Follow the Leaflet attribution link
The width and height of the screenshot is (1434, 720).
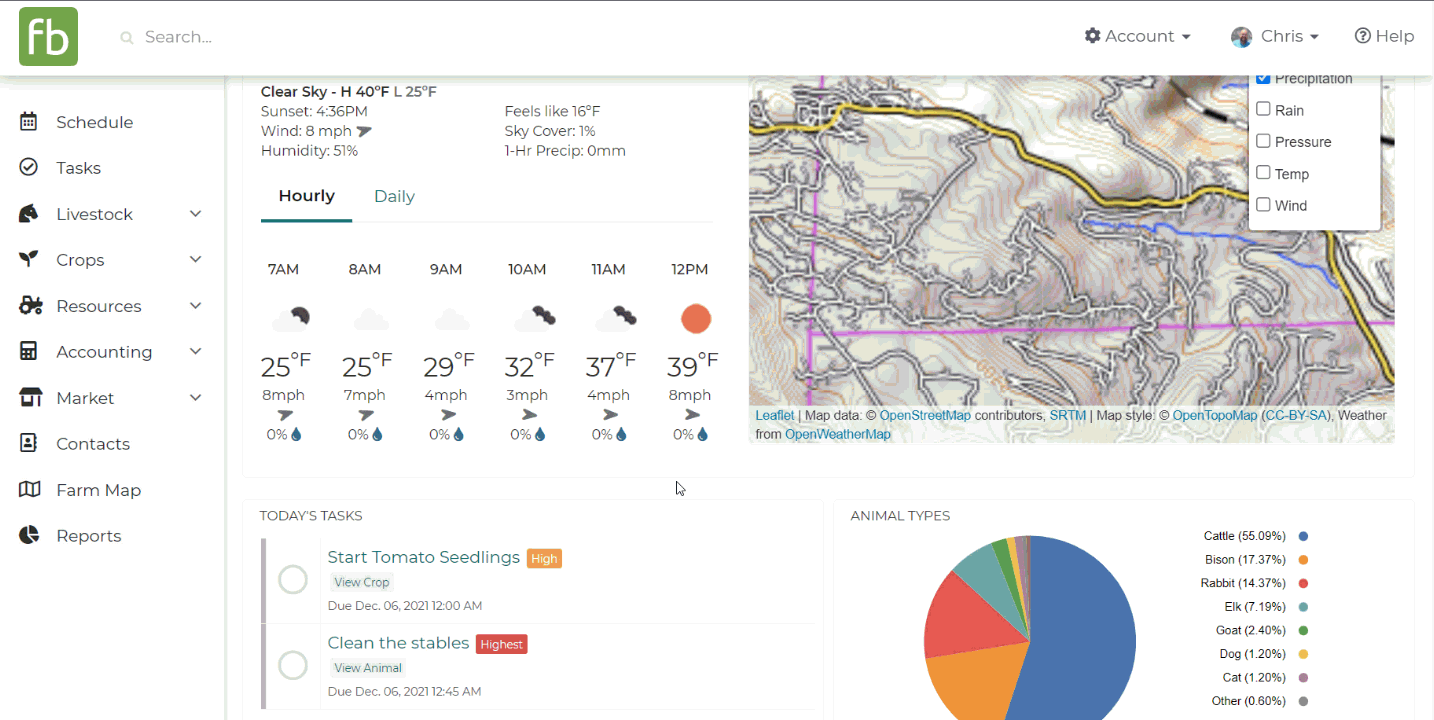click(x=775, y=415)
